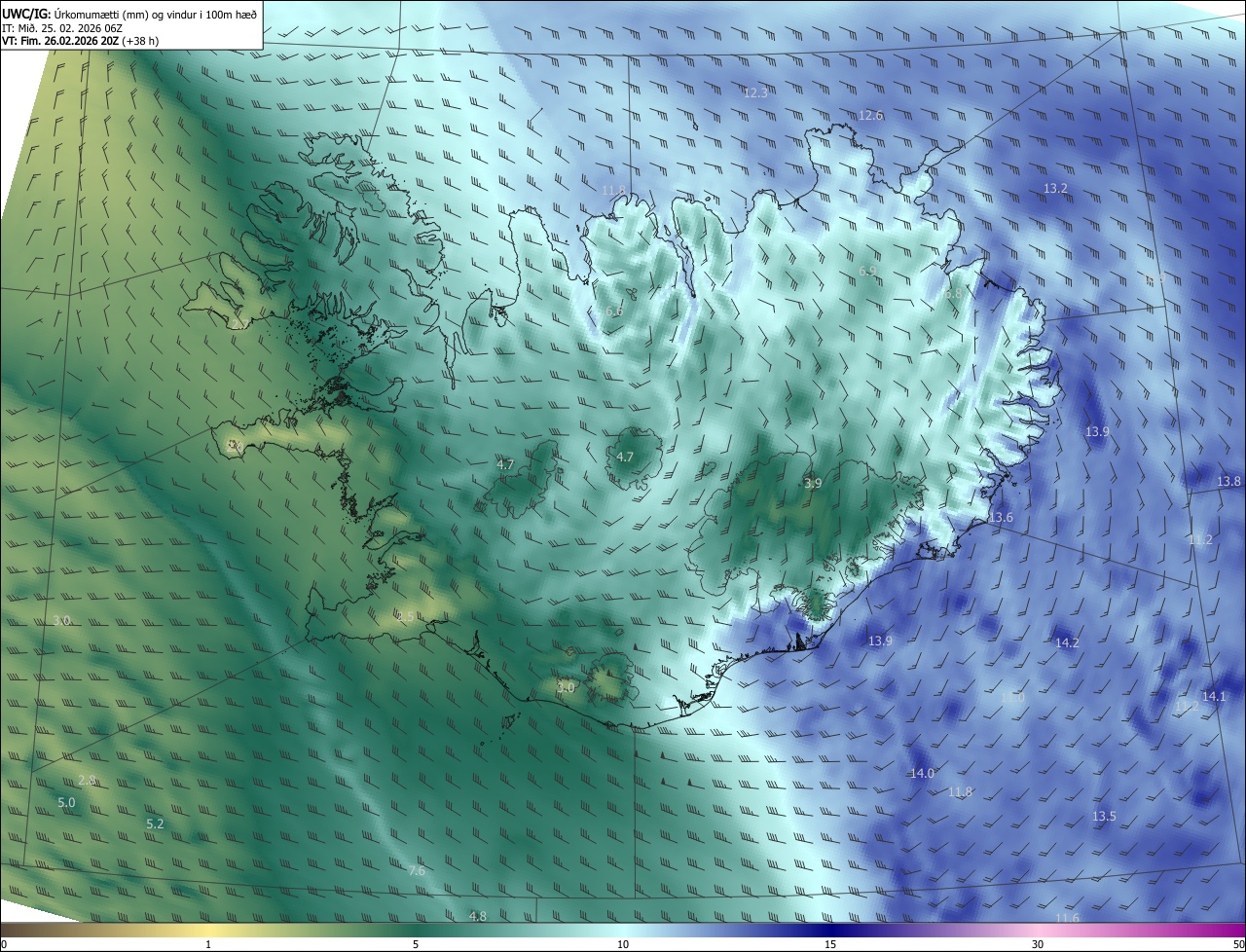Select the 12.6 value label on the map
This screenshot has height=952, width=1246.
click(870, 115)
